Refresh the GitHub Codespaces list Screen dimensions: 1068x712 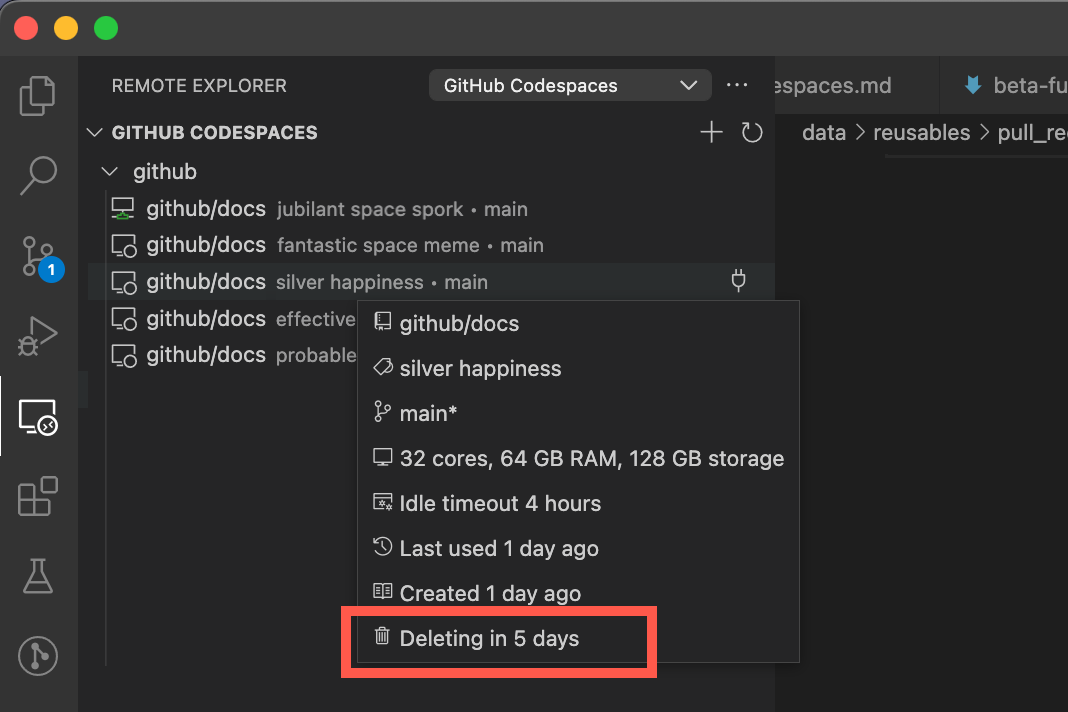pos(751,132)
